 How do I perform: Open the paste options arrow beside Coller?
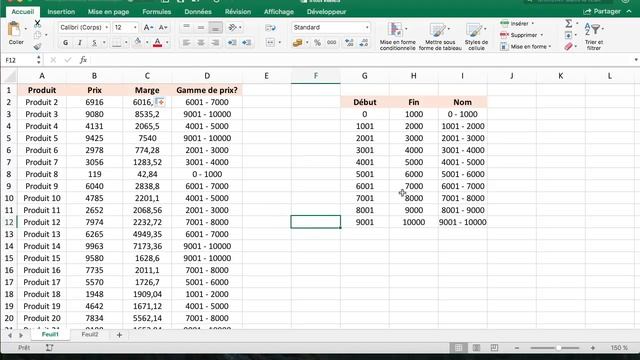click(25, 29)
